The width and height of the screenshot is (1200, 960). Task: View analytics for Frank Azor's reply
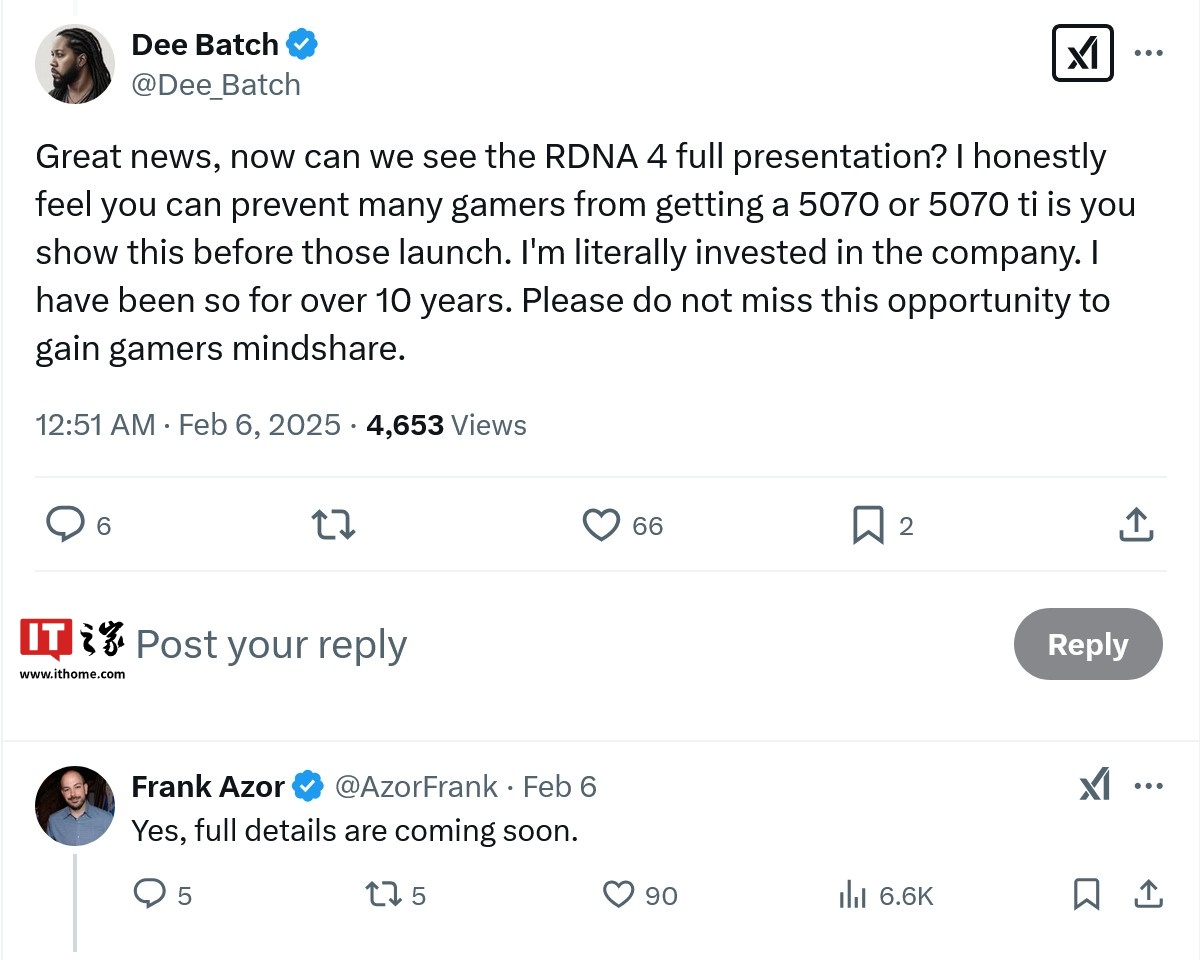pyautogui.click(x=852, y=894)
